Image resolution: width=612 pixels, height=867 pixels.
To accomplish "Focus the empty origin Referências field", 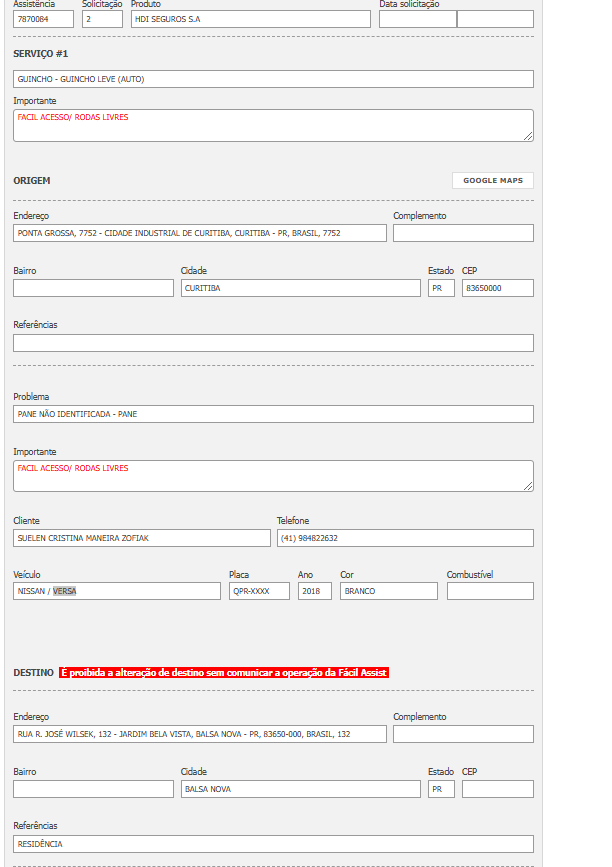I will point(273,343).
